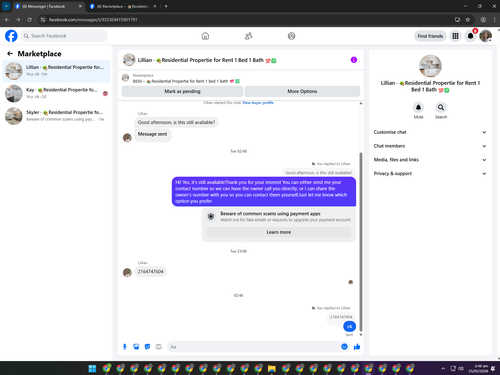Open the Facebook logo home link
This screenshot has height=375, width=500.
11,36
